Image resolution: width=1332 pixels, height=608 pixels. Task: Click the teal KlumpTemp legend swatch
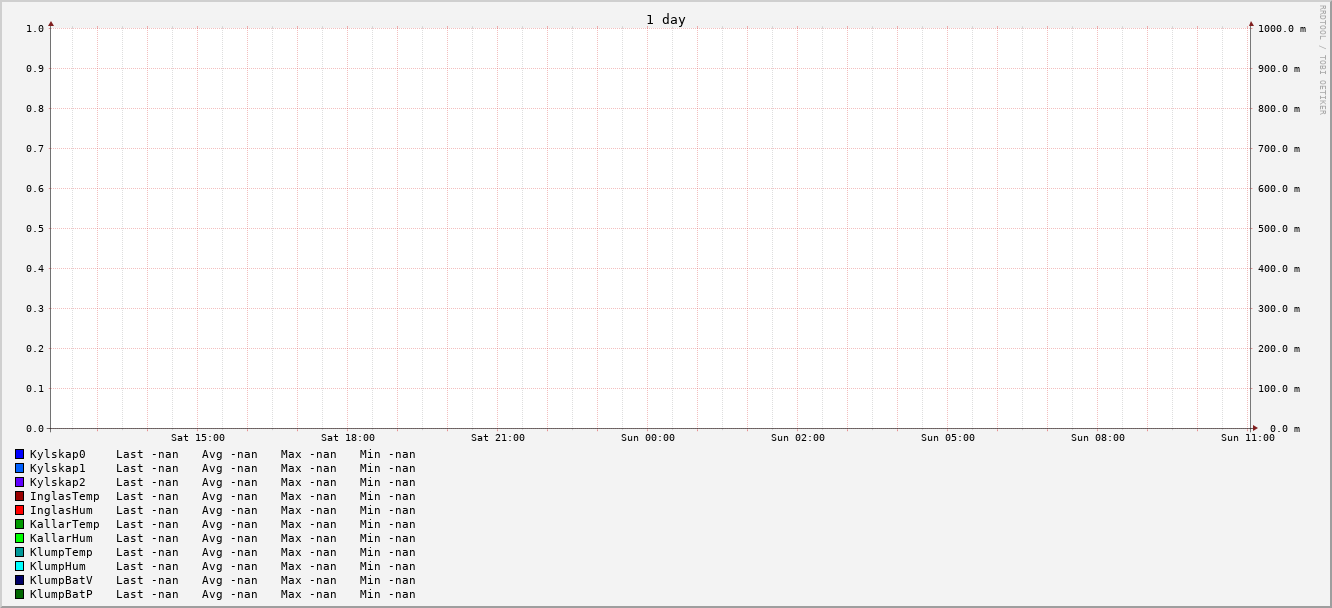[19, 552]
